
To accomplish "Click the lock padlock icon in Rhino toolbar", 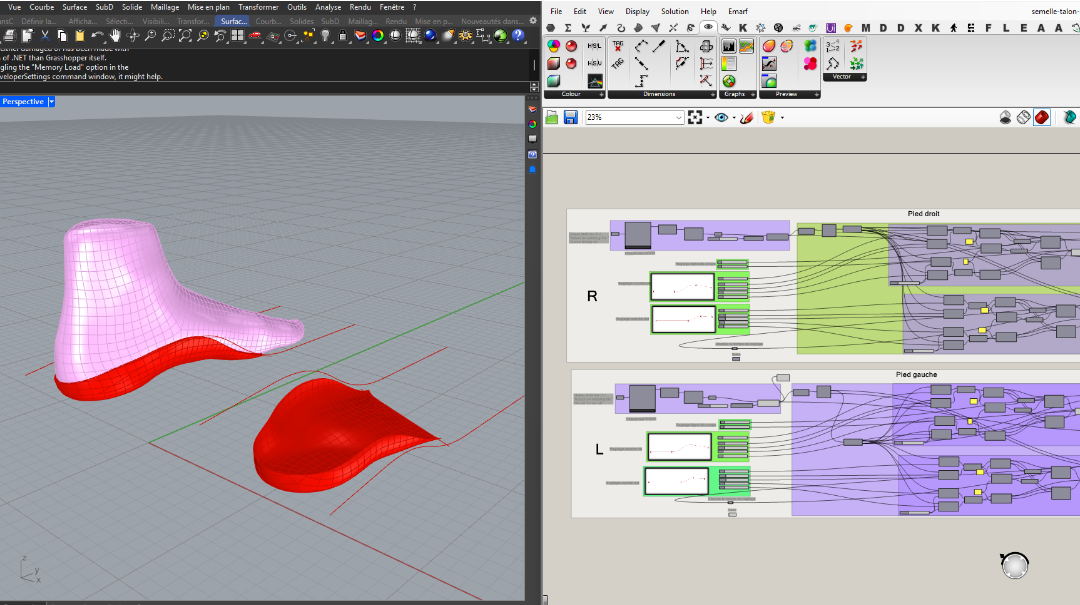I will point(342,36).
